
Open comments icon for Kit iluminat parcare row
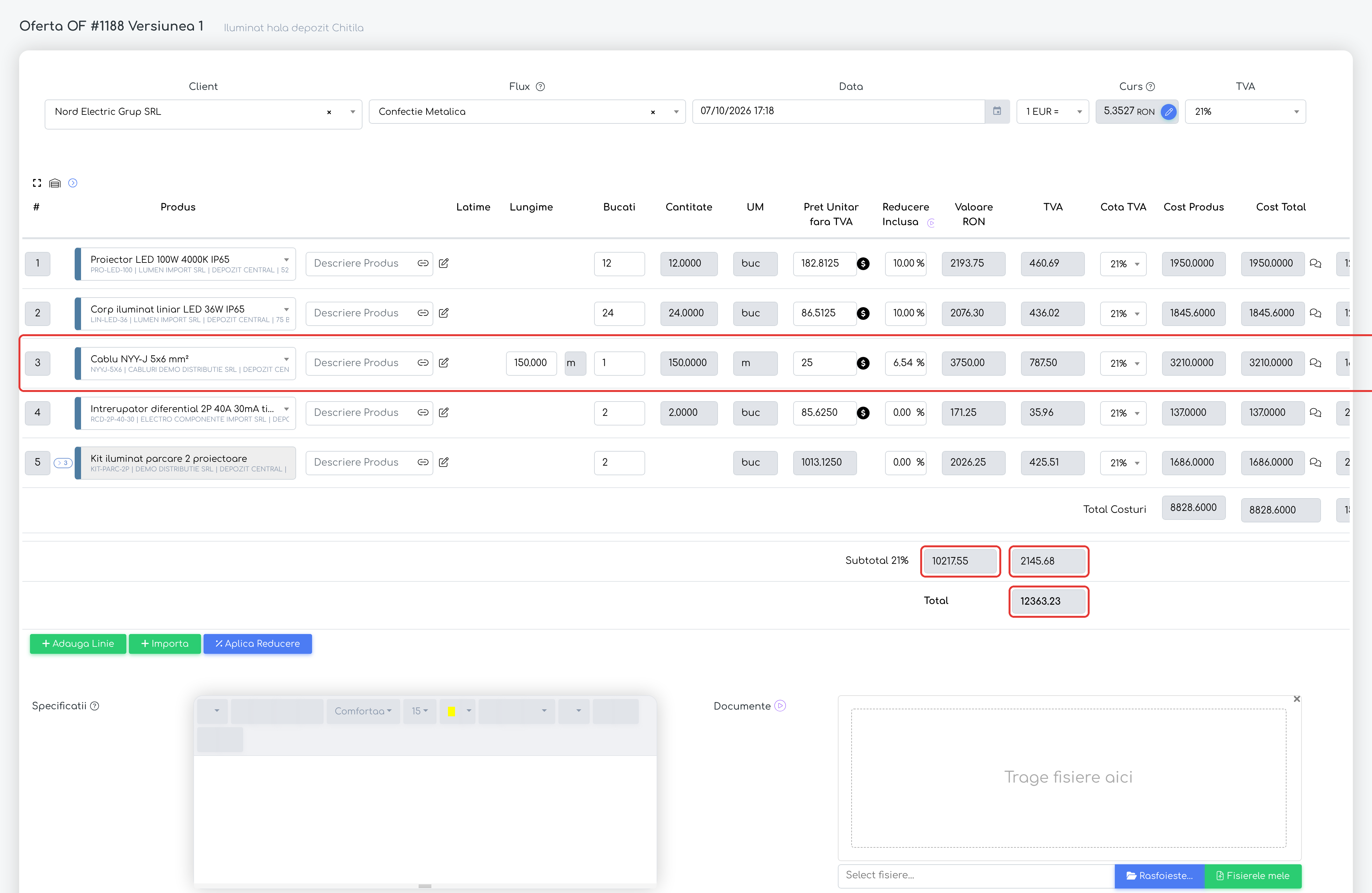(1315, 462)
